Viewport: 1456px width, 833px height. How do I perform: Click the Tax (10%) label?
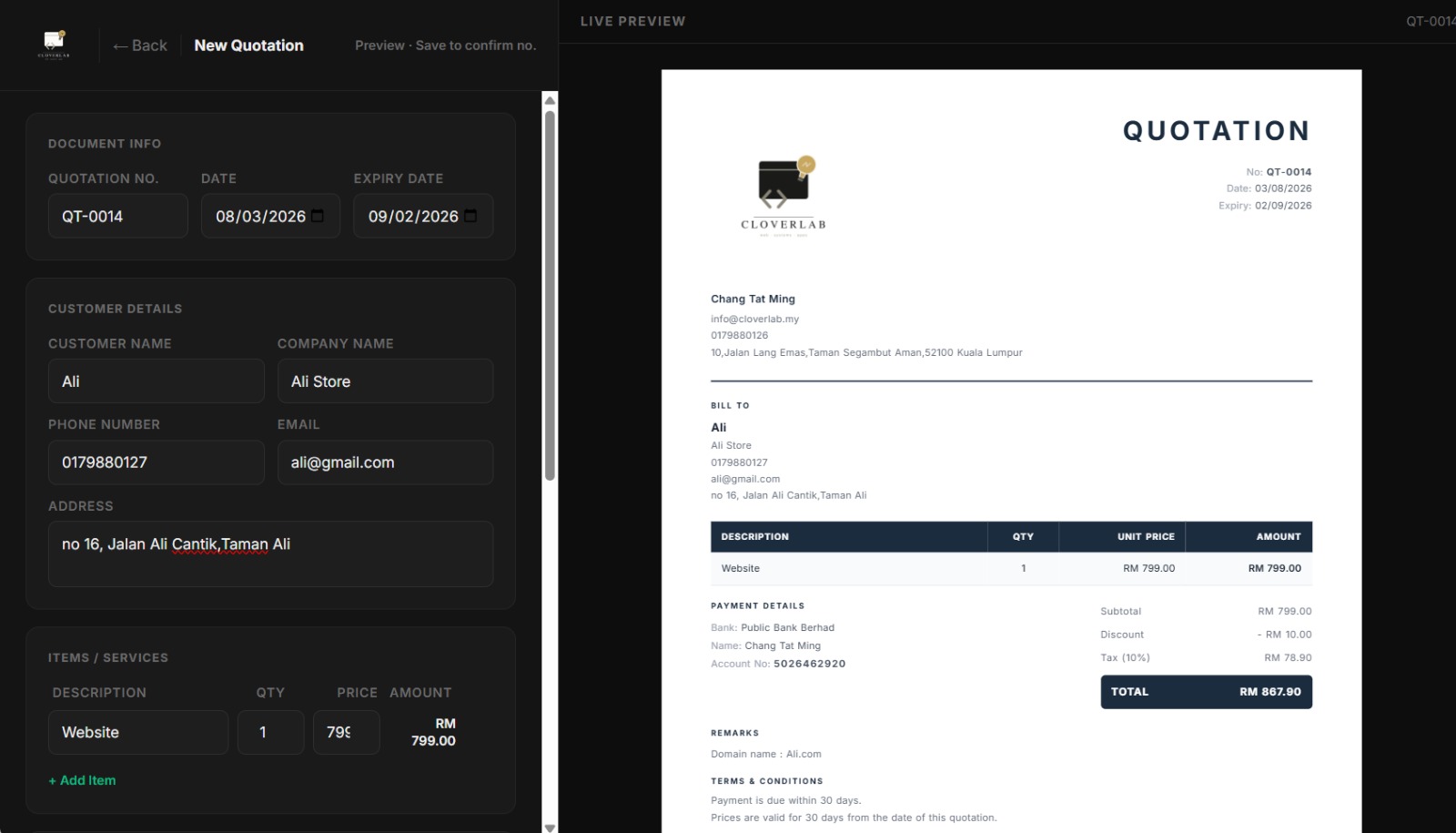click(1125, 657)
